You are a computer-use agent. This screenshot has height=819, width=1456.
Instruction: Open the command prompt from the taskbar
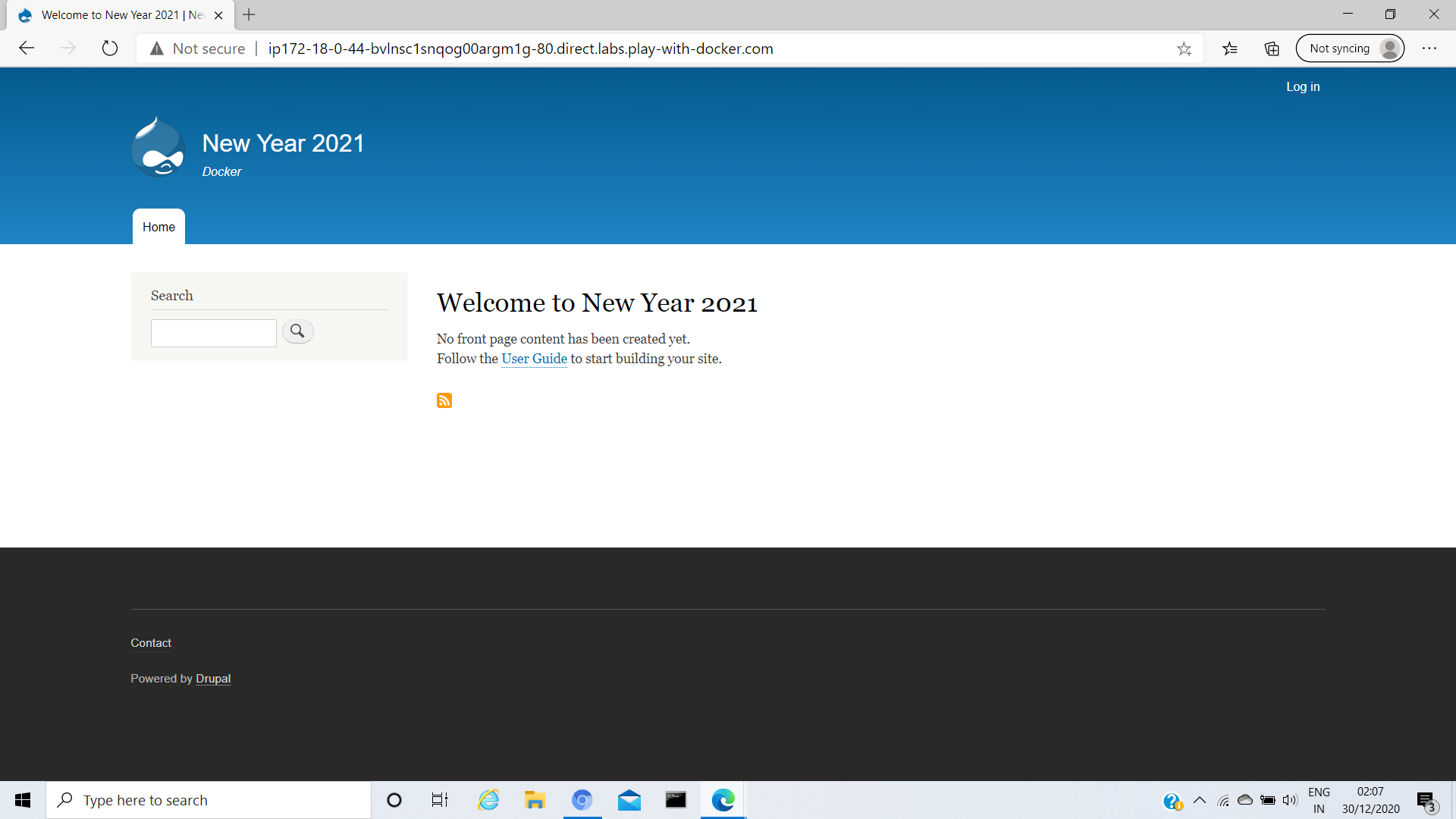click(675, 799)
